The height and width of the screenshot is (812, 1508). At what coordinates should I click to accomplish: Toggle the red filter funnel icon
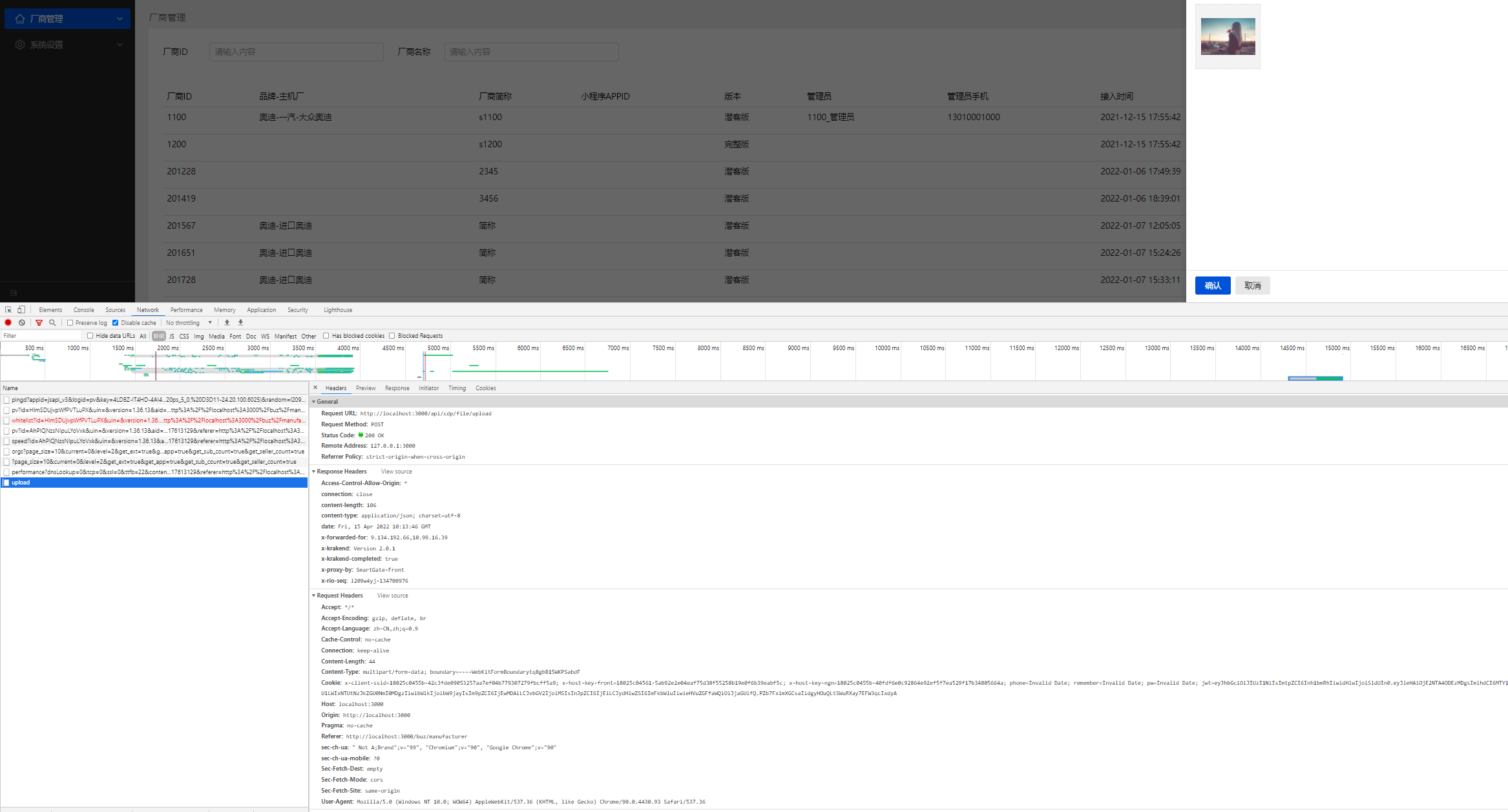pos(39,323)
